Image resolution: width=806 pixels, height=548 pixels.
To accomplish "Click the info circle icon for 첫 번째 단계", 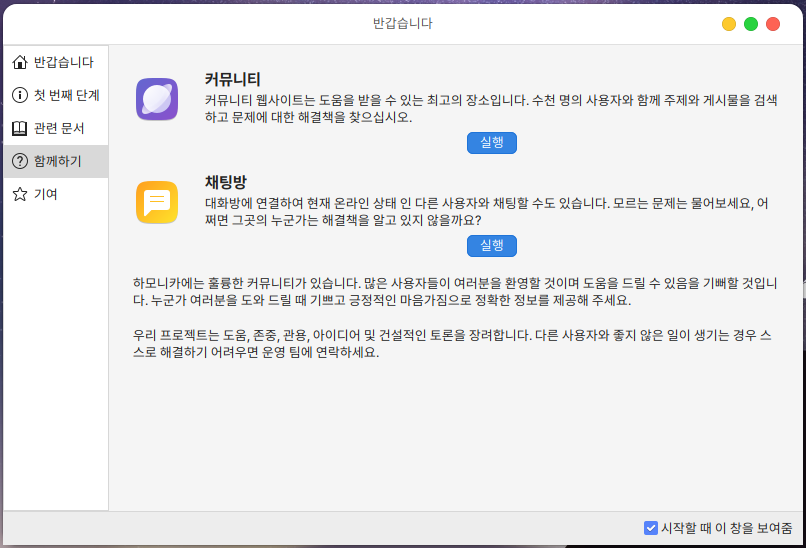I will click(20, 95).
